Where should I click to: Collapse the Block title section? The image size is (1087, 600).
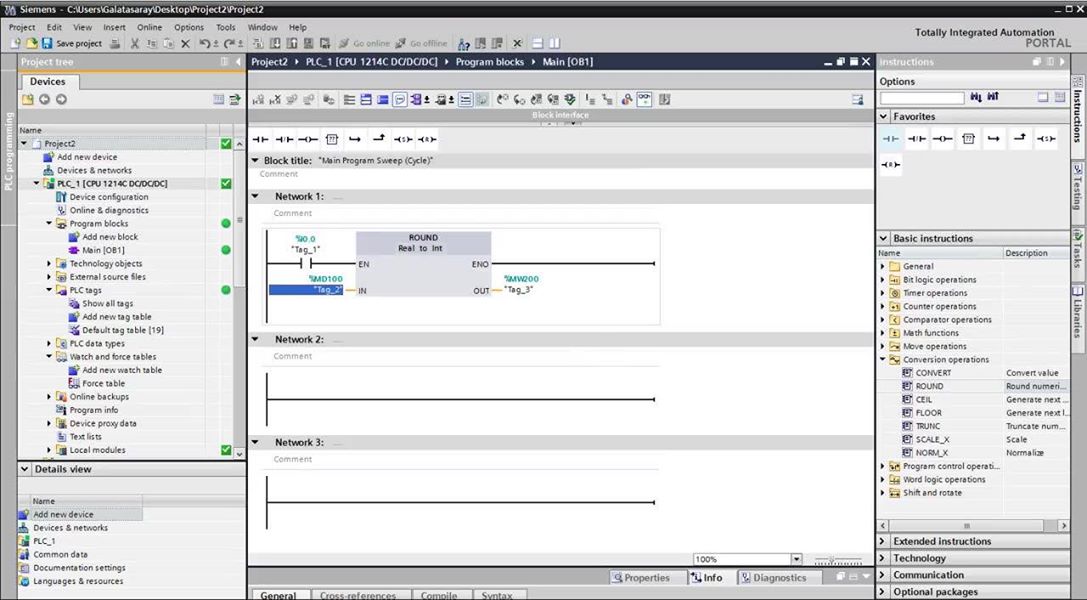(255, 160)
